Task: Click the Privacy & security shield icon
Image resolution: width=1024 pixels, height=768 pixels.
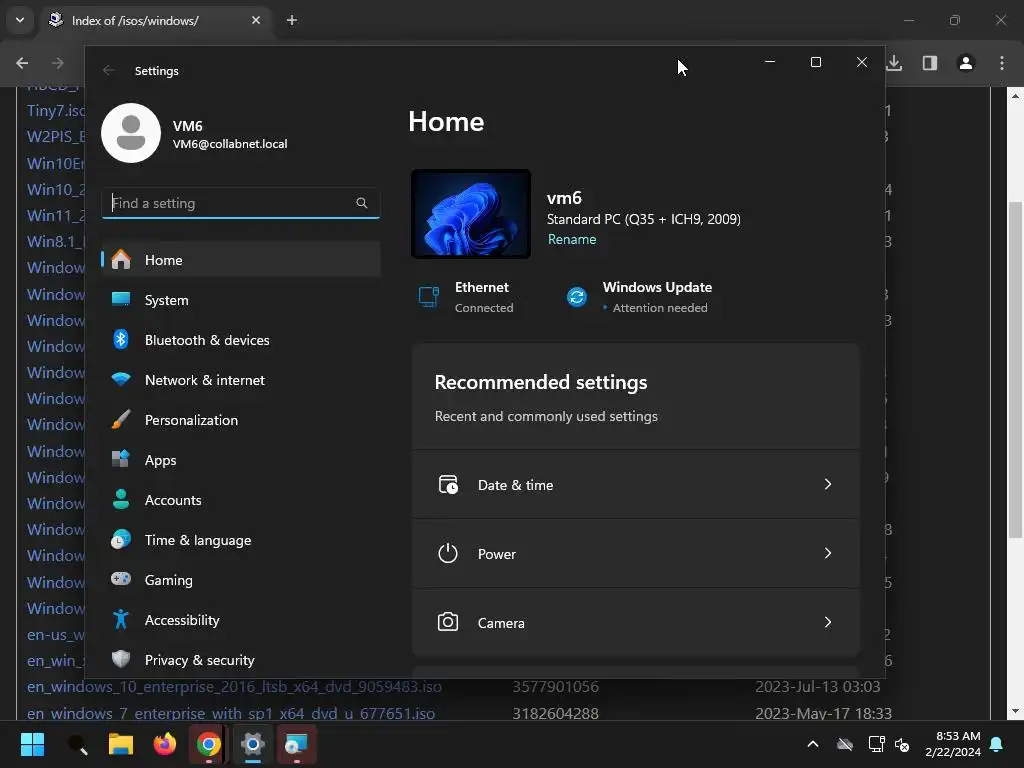Action: click(121, 659)
